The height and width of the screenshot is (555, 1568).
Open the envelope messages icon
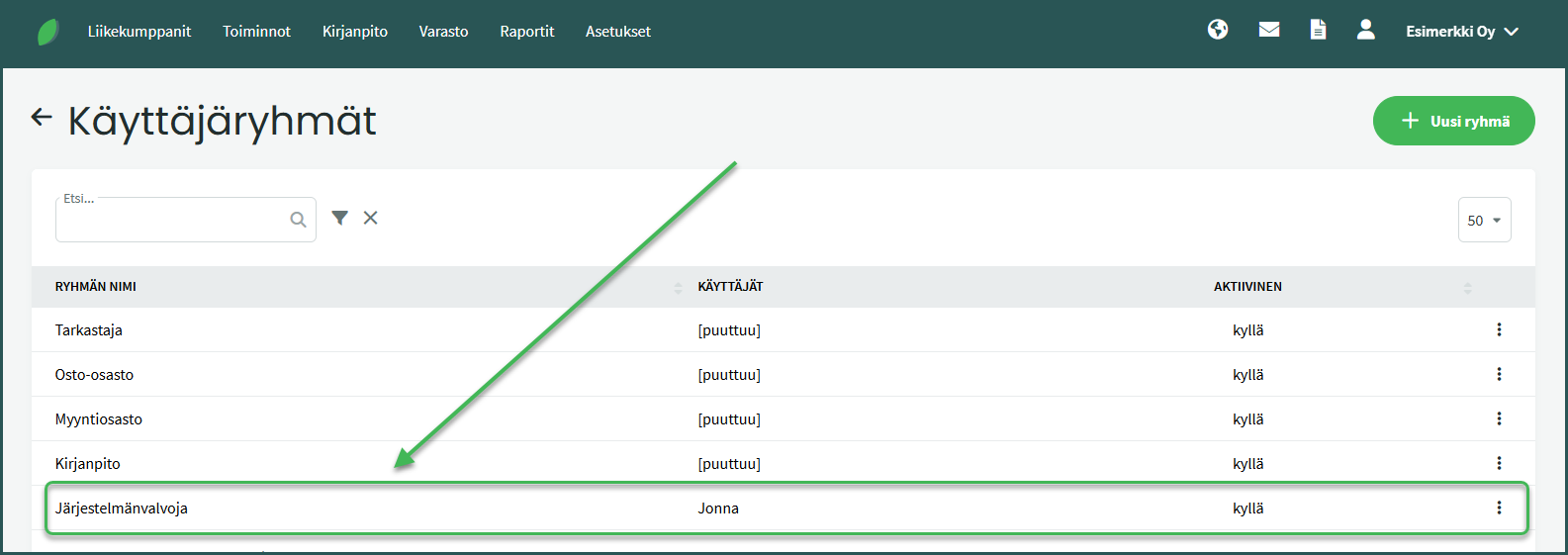tap(1269, 30)
